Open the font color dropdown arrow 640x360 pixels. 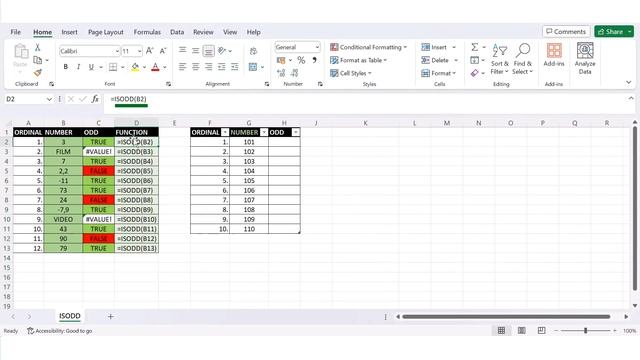165,67
